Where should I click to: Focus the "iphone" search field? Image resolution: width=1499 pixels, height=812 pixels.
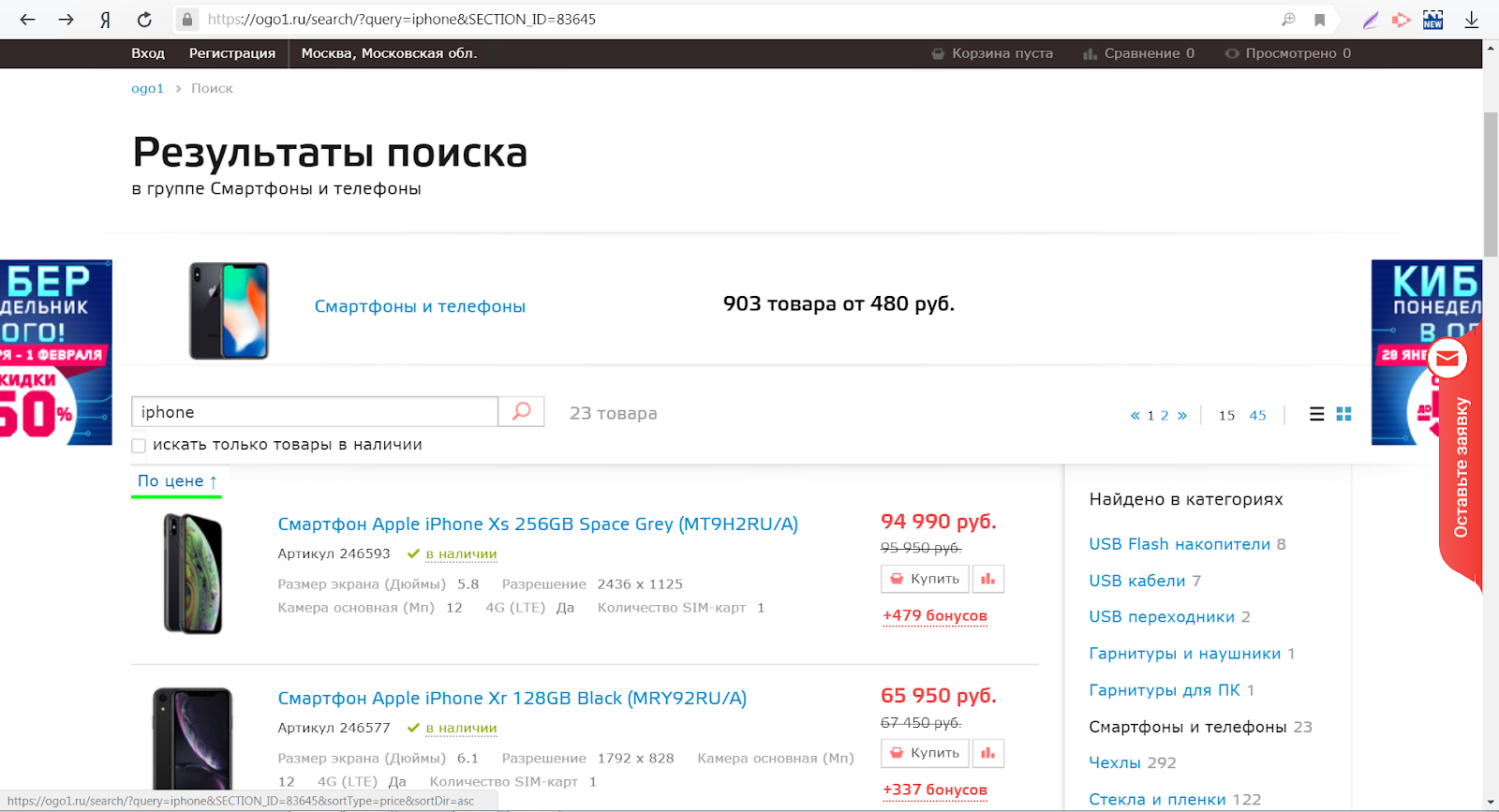point(315,411)
